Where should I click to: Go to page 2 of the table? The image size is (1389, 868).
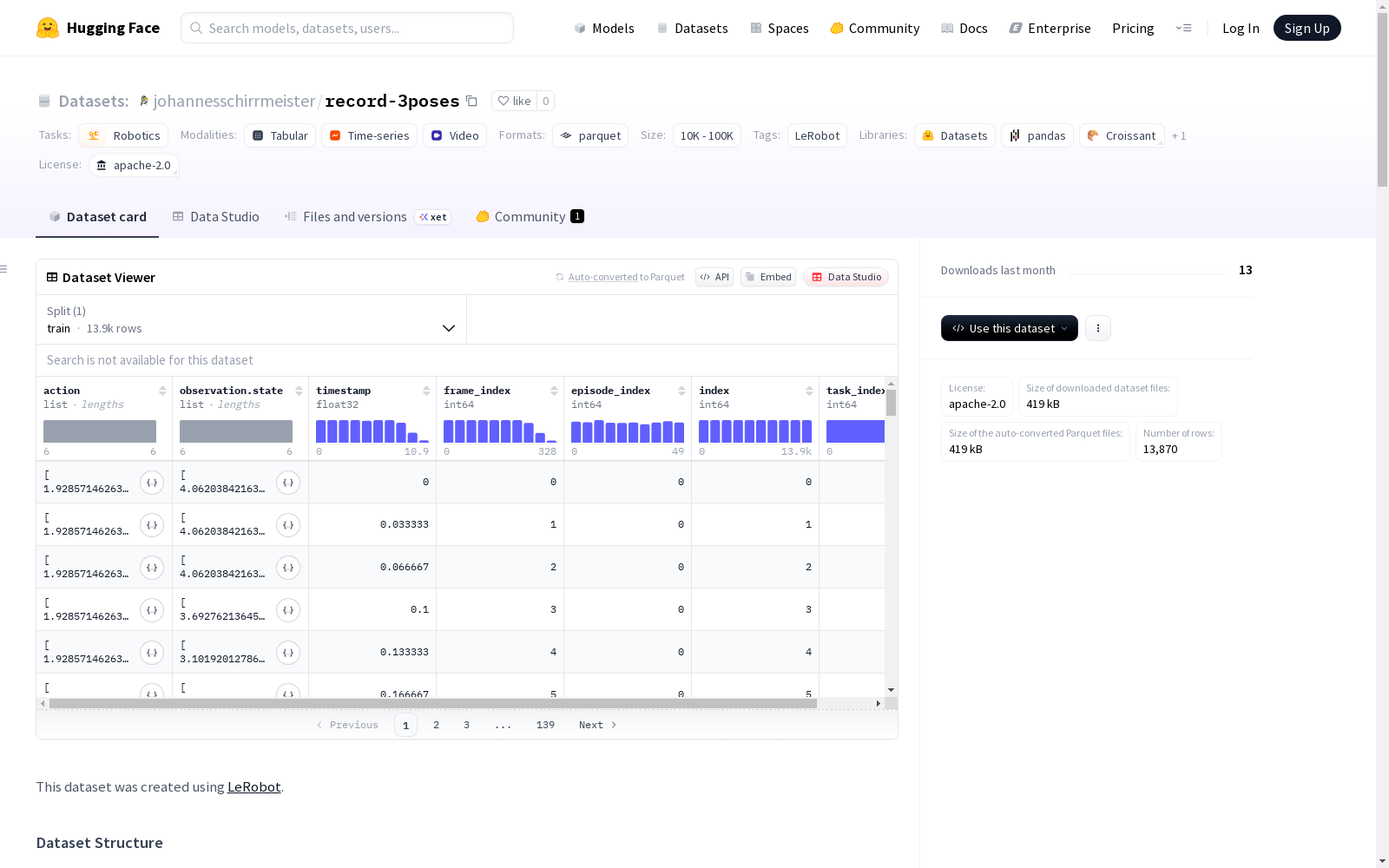point(436,725)
